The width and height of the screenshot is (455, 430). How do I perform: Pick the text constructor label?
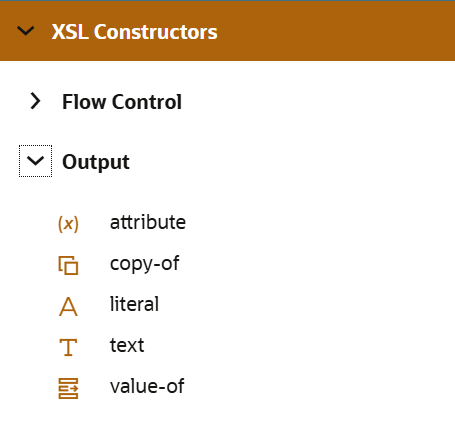[127, 345]
